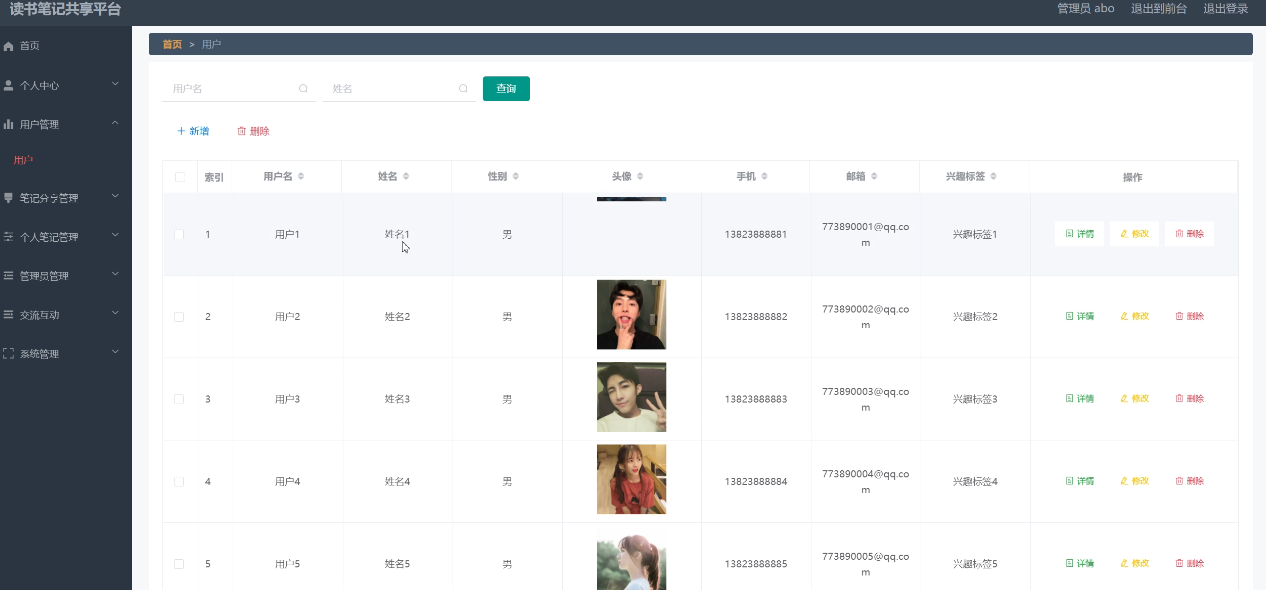Open the avatar thumbnail of 用户3
This screenshot has height=590, width=1266.
[631, 397]
